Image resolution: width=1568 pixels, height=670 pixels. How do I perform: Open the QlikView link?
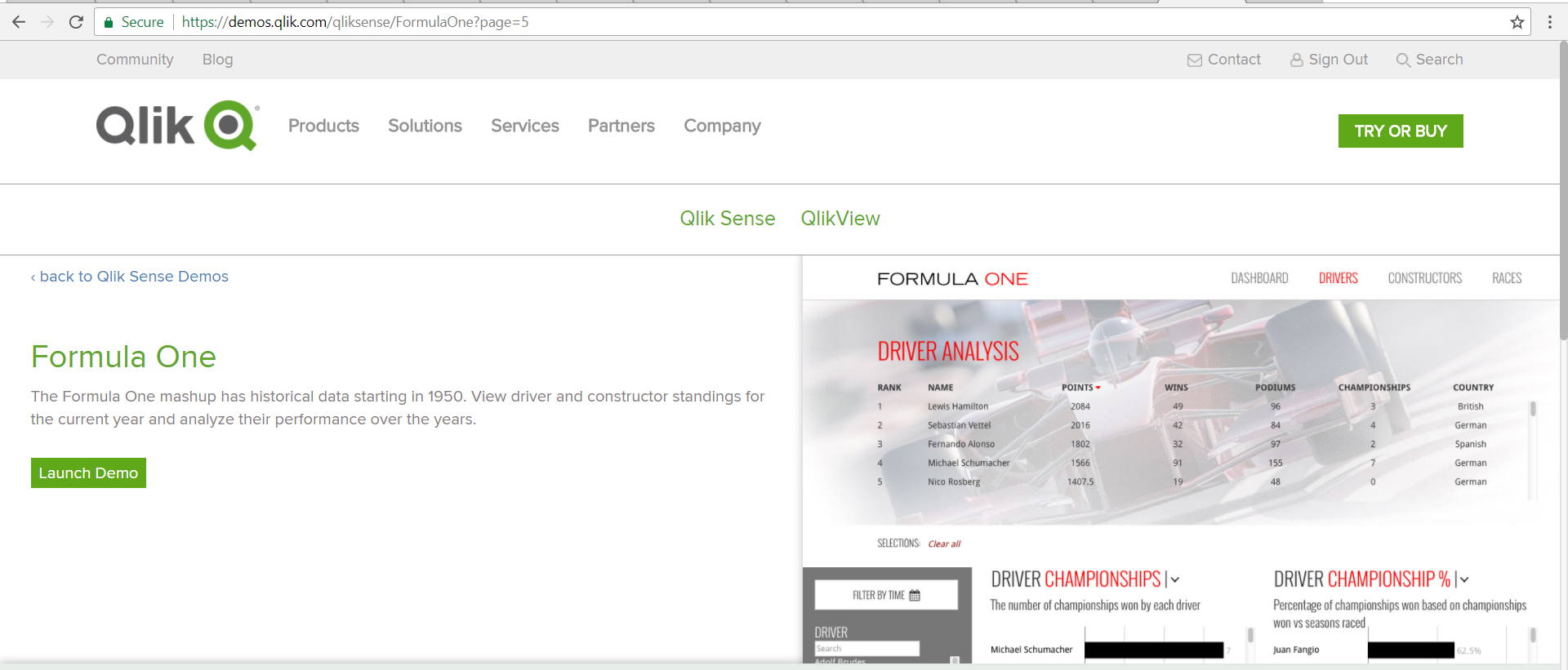(840, 219)
